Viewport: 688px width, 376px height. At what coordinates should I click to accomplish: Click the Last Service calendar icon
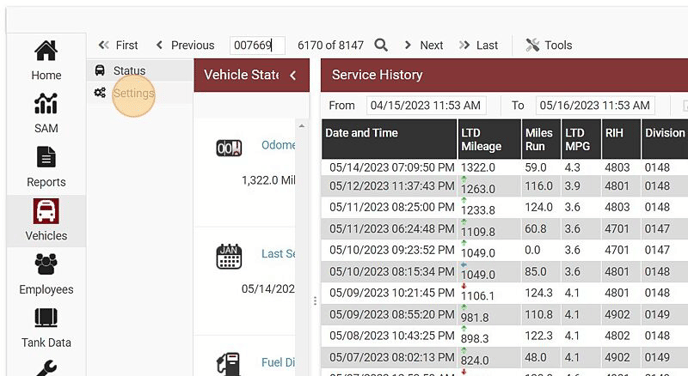click(x=229, y=257)
